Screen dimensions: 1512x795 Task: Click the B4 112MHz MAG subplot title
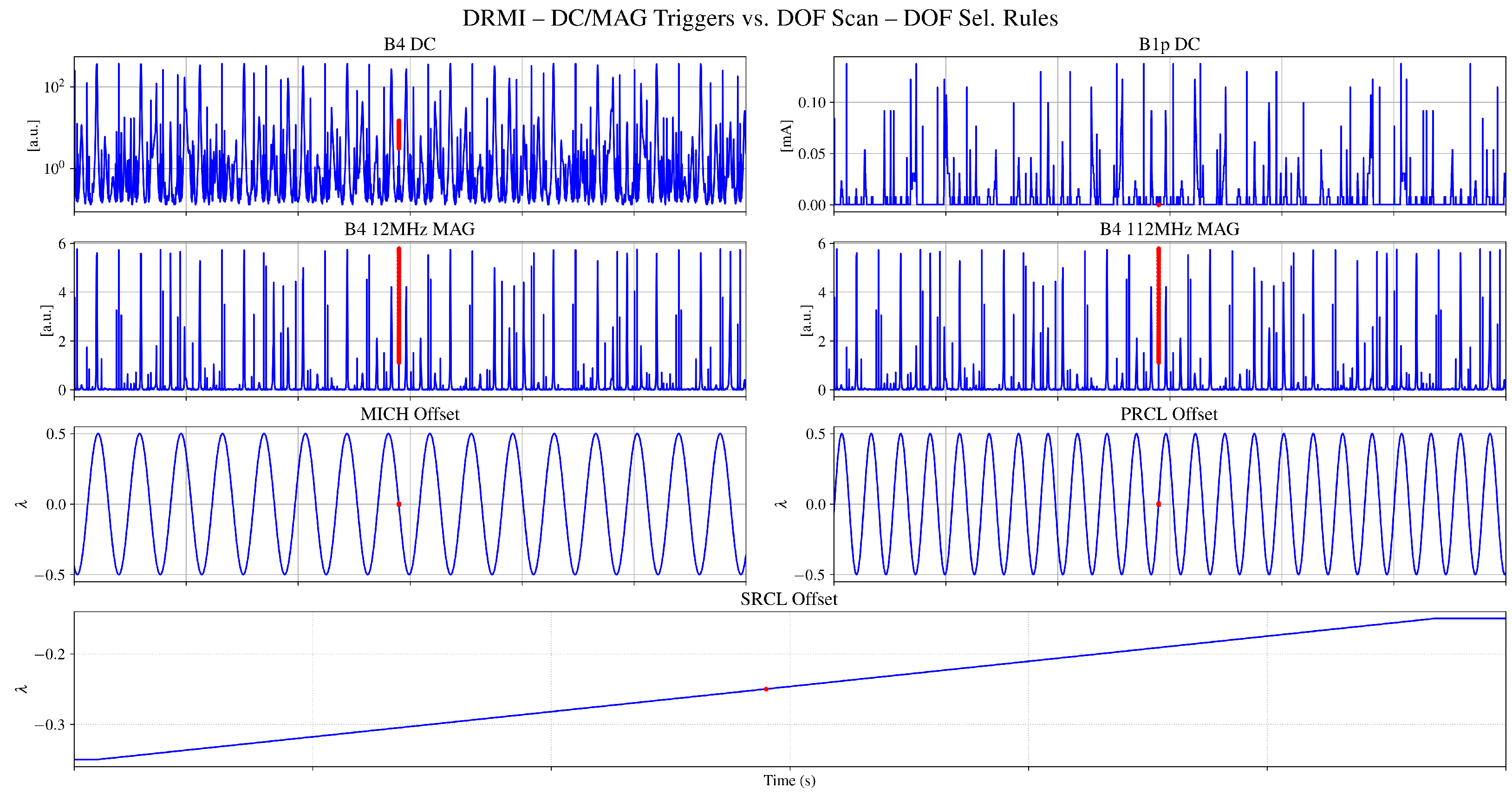(x=1169, y=229)
